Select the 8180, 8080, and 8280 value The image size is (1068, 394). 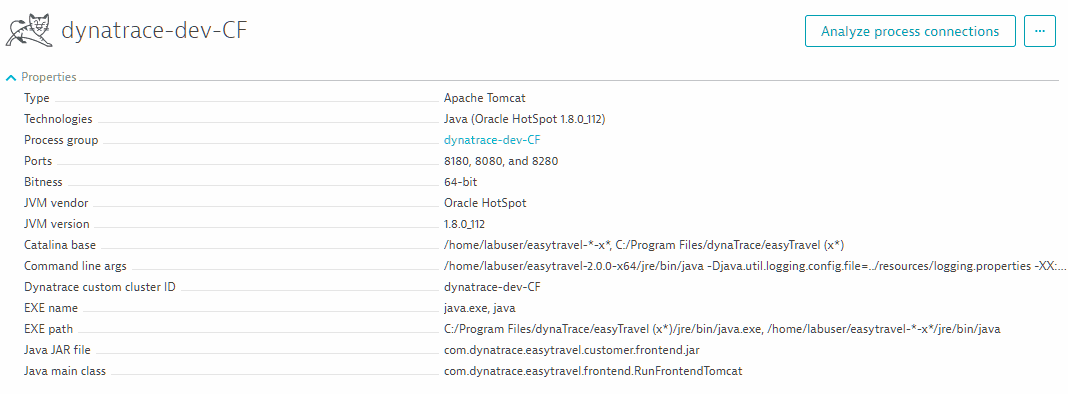coord(501,161)
